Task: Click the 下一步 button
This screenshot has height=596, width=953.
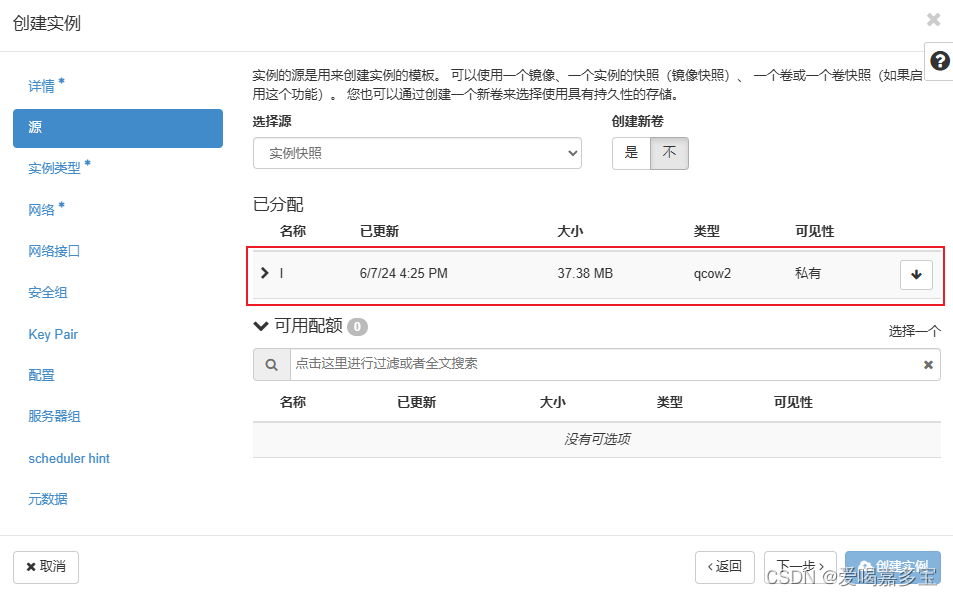Action: pyautogui.click(x=800, y=567)
